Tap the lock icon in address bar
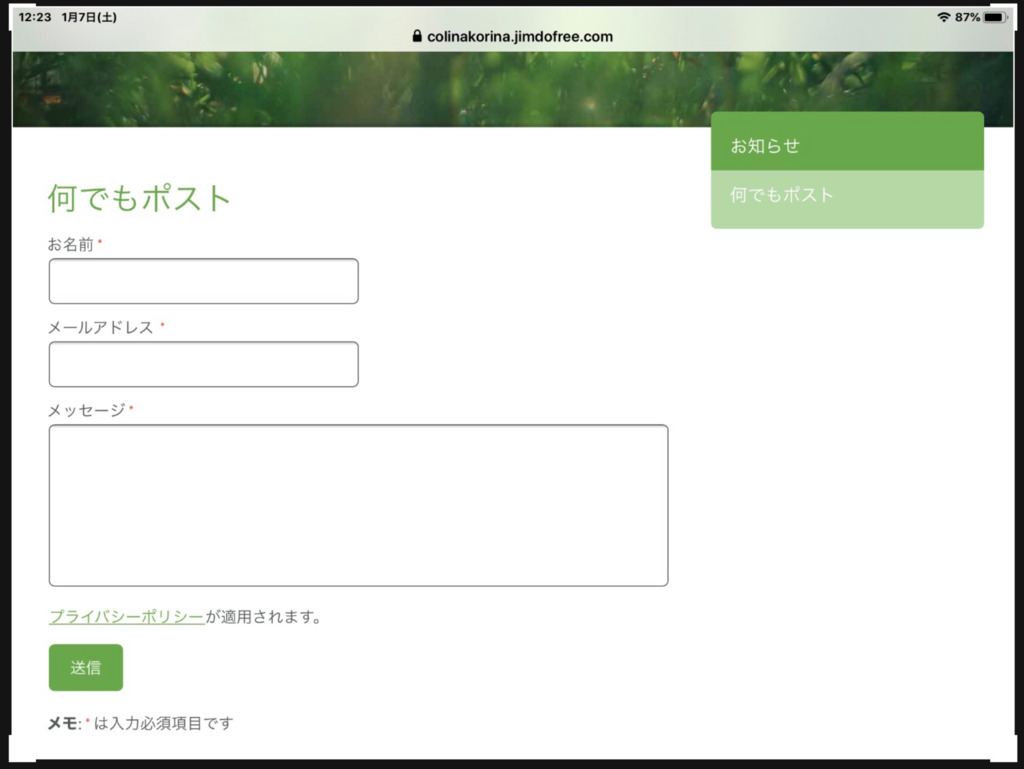 [x=417, y=36]
